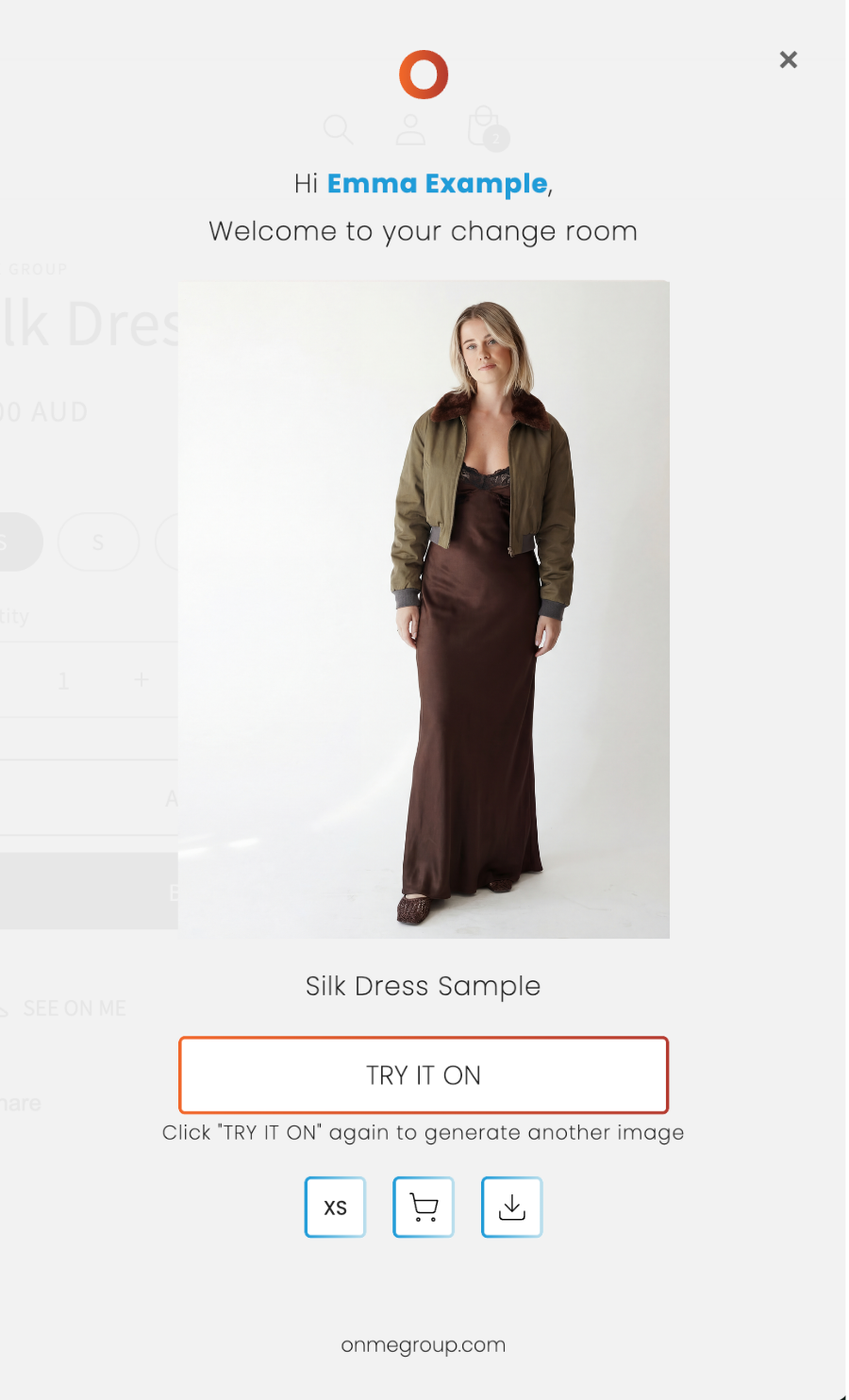849x1400 pixels.
Task: Click the quantity field showing 1
Action: tap(63, 680)
